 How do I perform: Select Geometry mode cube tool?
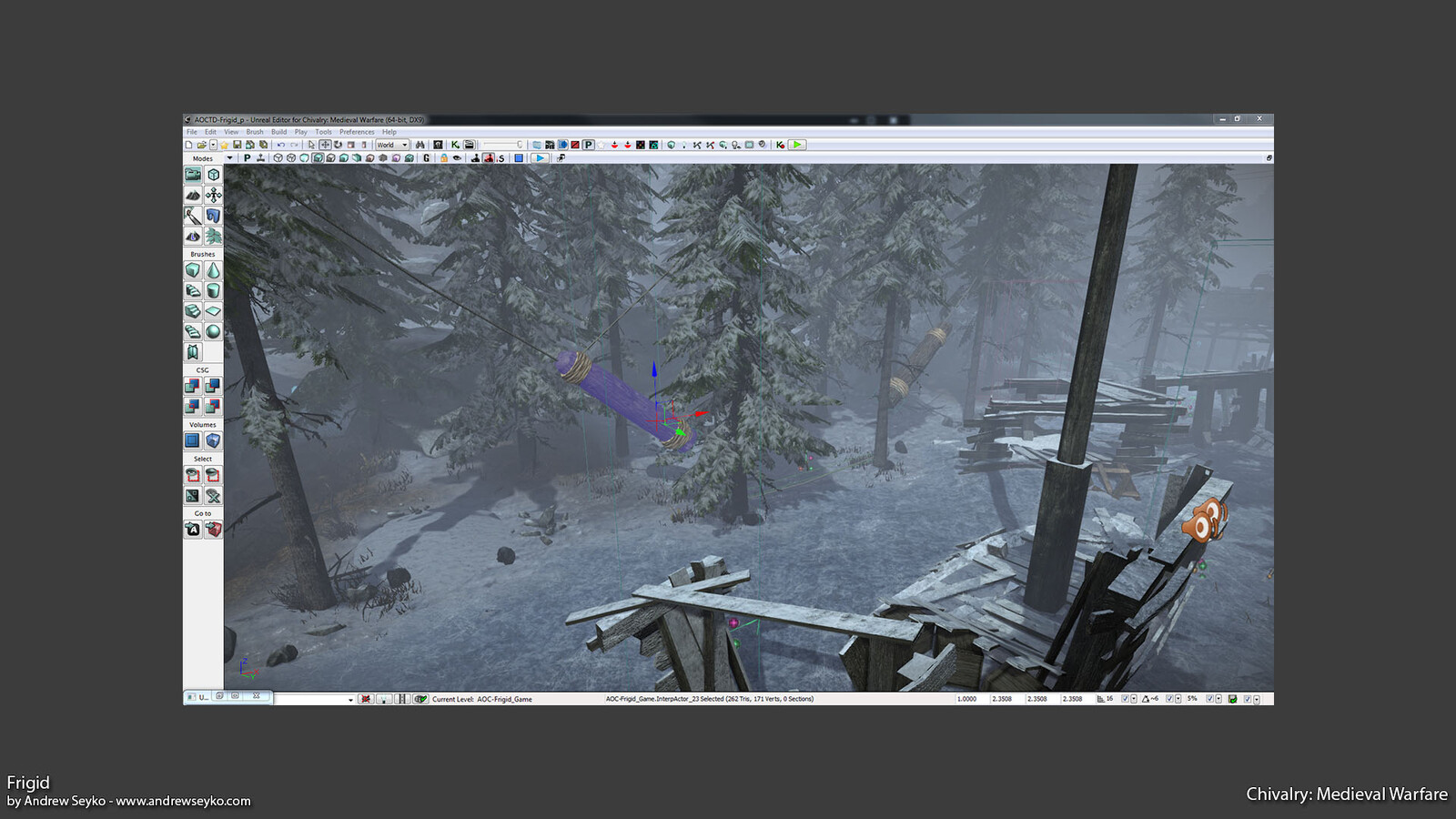213,175
